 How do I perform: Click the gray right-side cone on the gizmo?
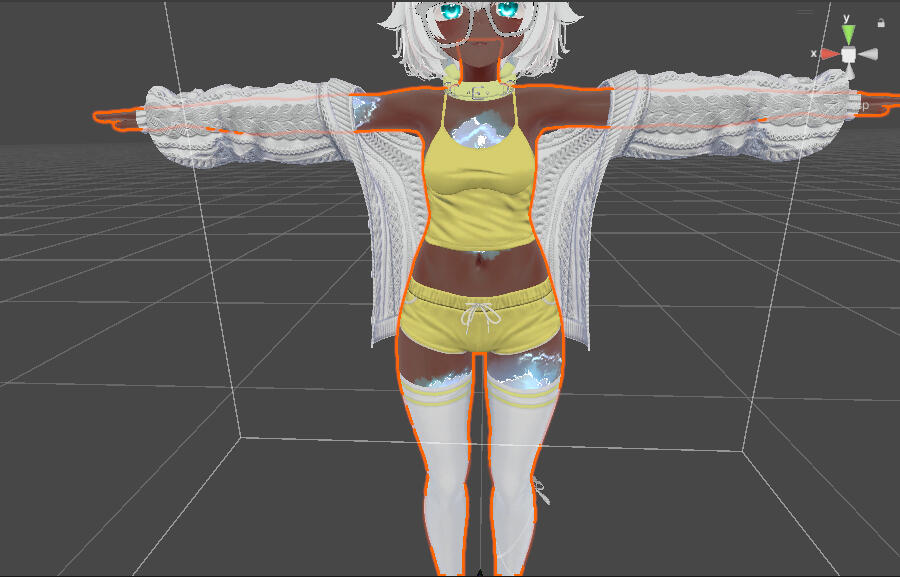(x=868, y=54)
